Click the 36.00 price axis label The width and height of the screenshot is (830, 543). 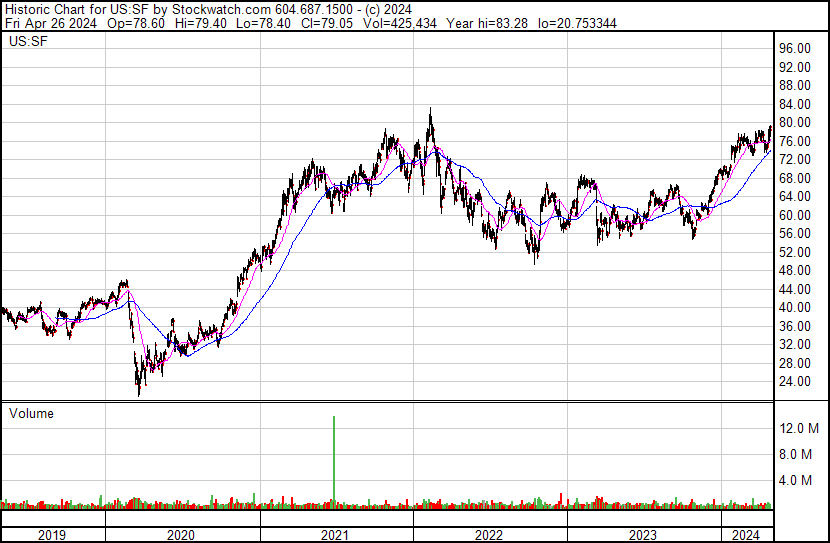click(x=795, y=327)
